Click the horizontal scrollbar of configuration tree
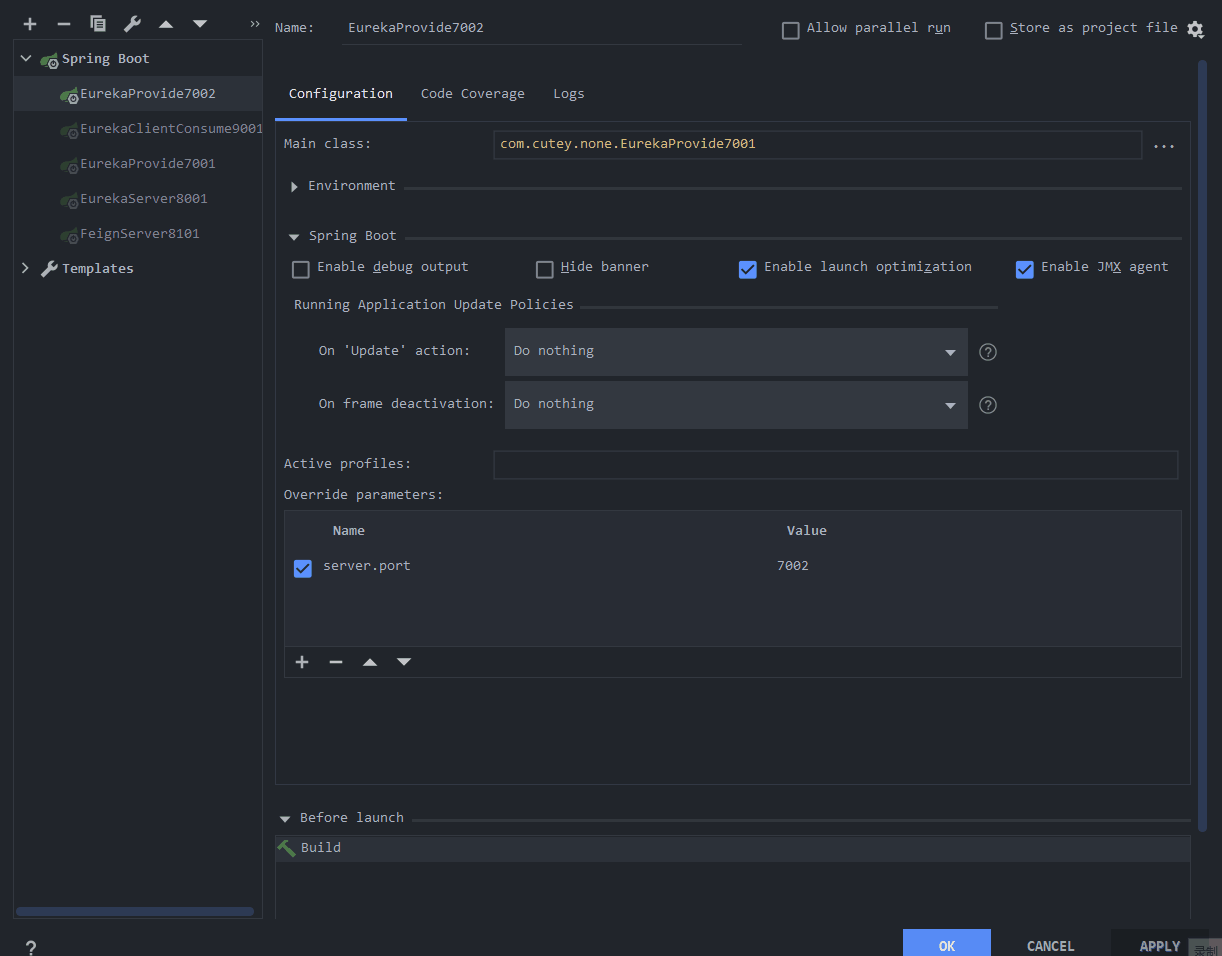The image size is (1222, 956). click(135, 911)
